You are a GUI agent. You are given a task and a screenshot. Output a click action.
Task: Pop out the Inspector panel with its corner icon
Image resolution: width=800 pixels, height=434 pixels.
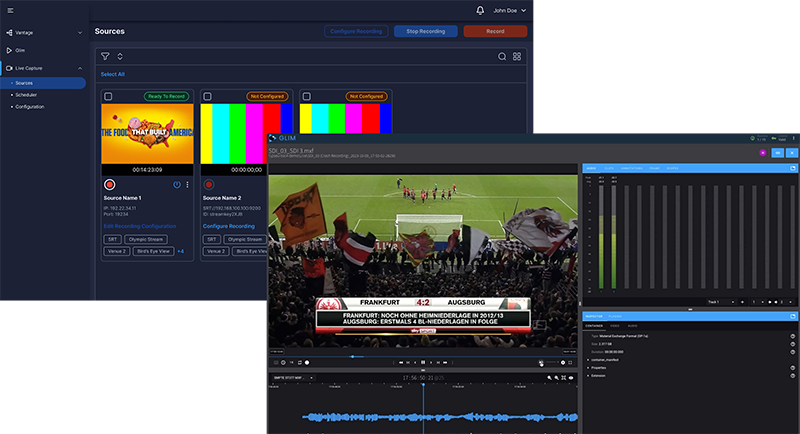click(x=793, y=316)
